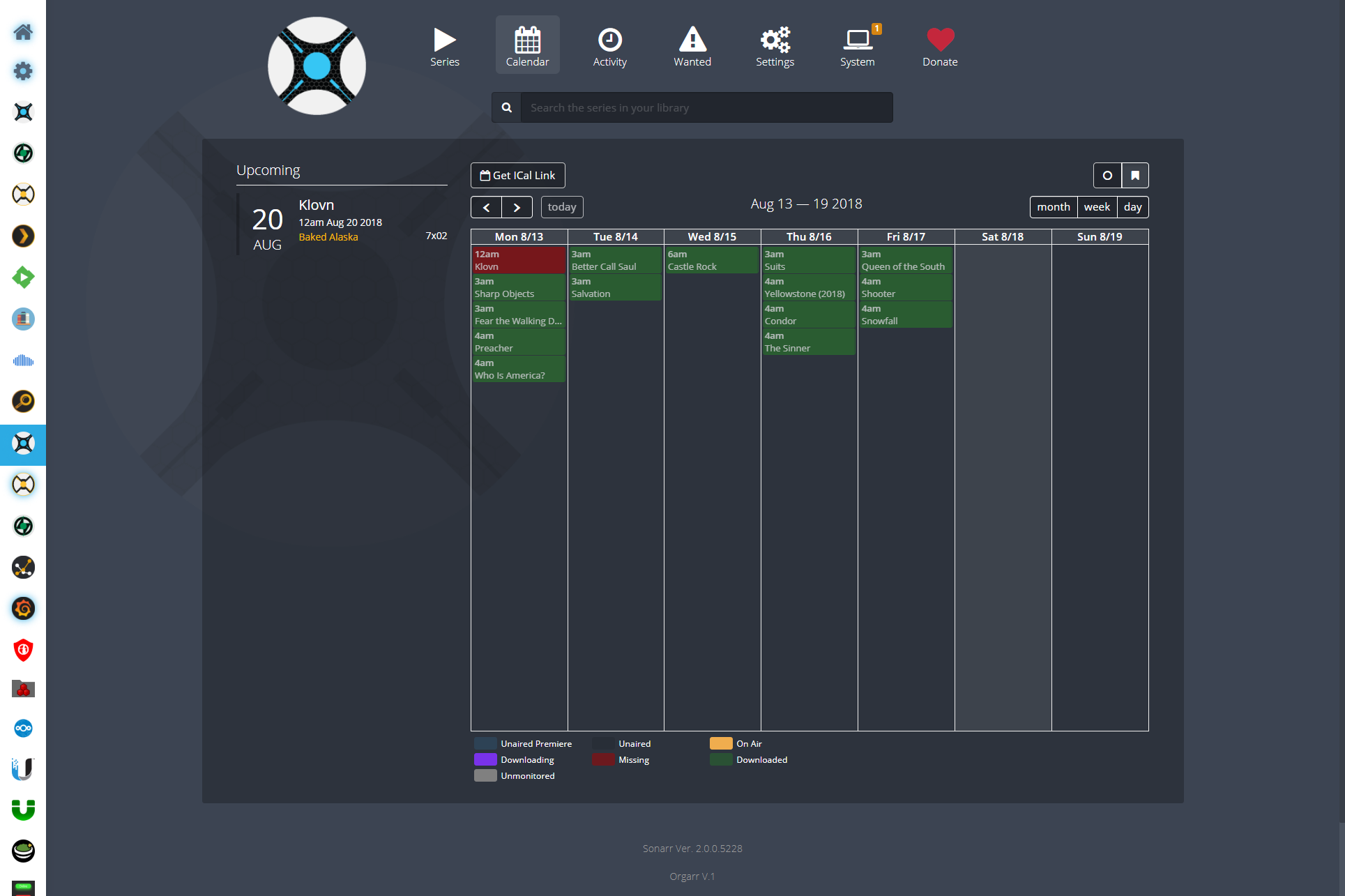Open Home icon in left sidebar

23,32
